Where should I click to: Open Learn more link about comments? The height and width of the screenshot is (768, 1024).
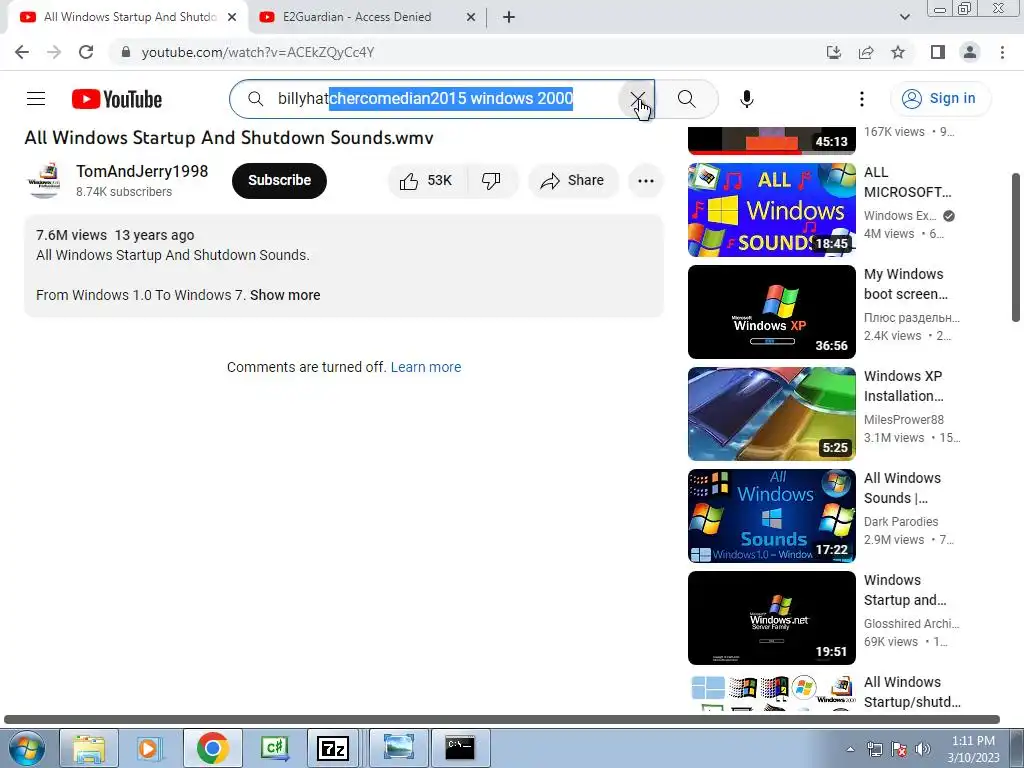(426, 367)
